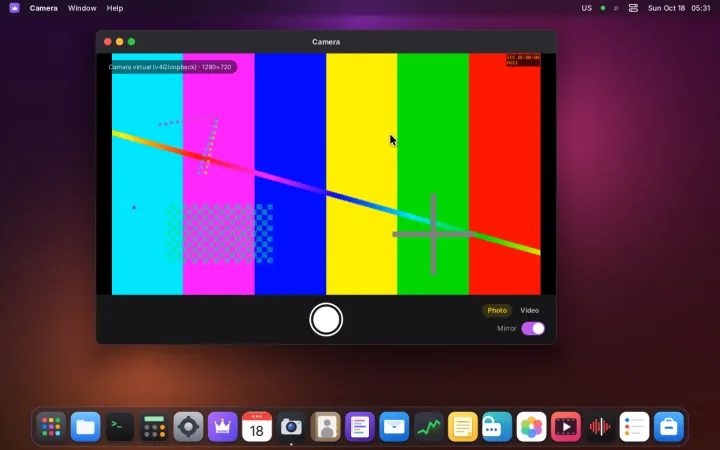Open System Settings gear in dock

(188, 427)
